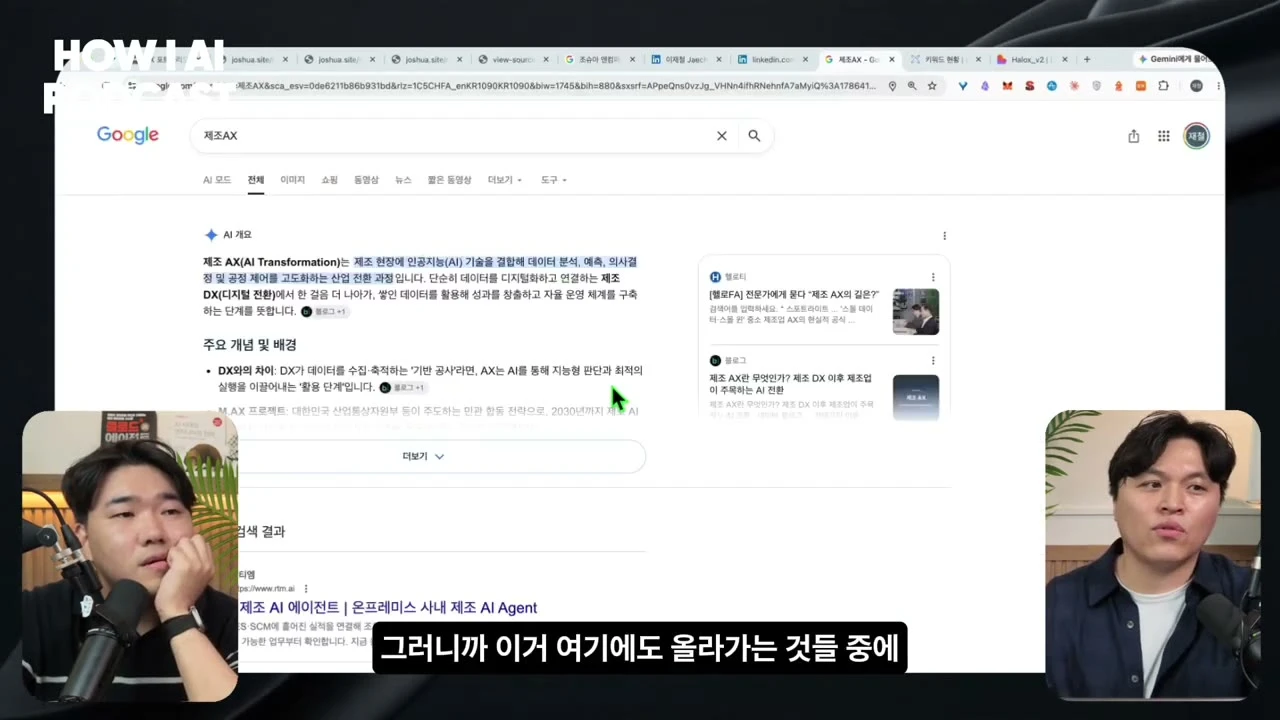Open the Google account avatar
1280x720 pixels.
(x=1196, y=136)
